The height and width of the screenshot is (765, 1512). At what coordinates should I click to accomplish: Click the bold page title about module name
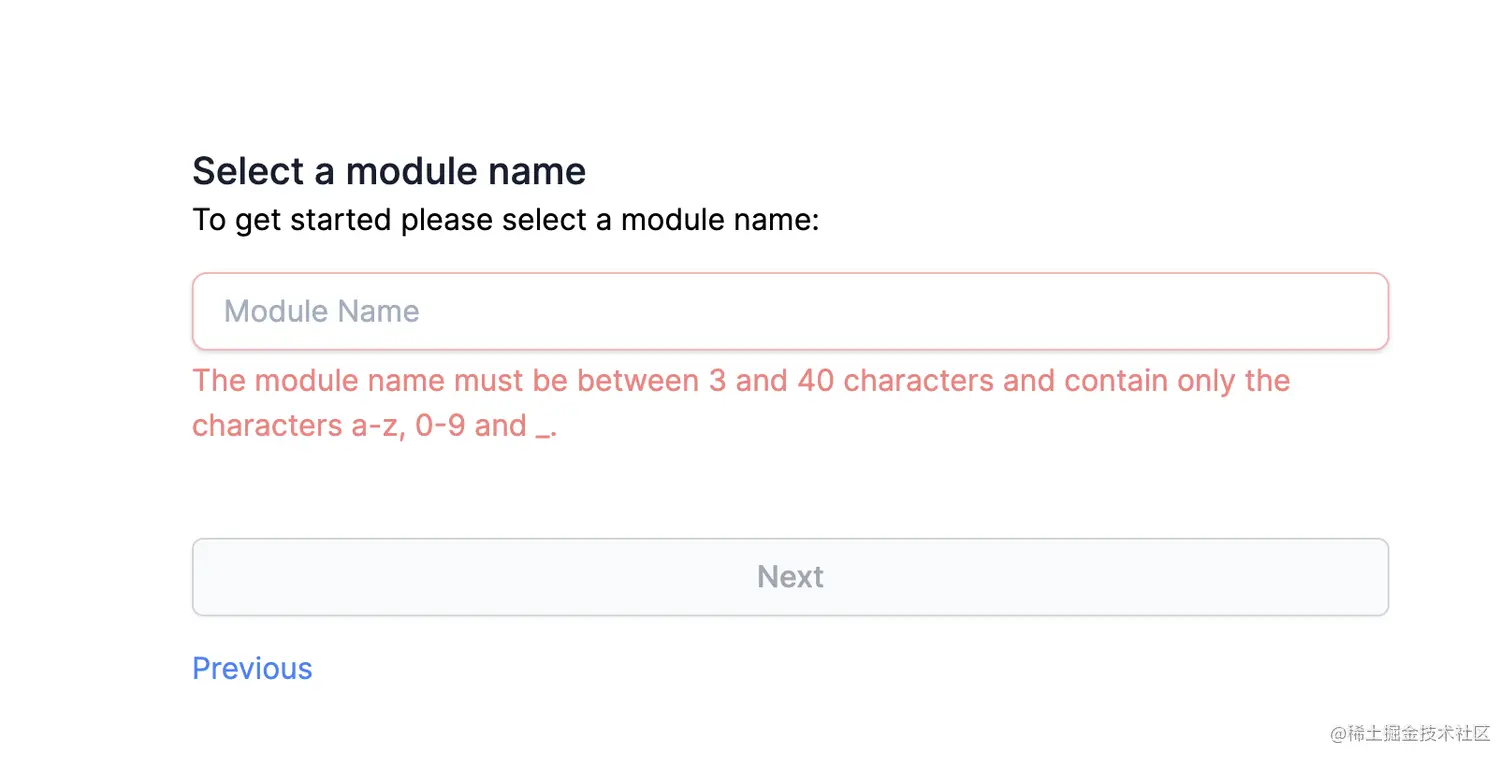coord(389,171)
